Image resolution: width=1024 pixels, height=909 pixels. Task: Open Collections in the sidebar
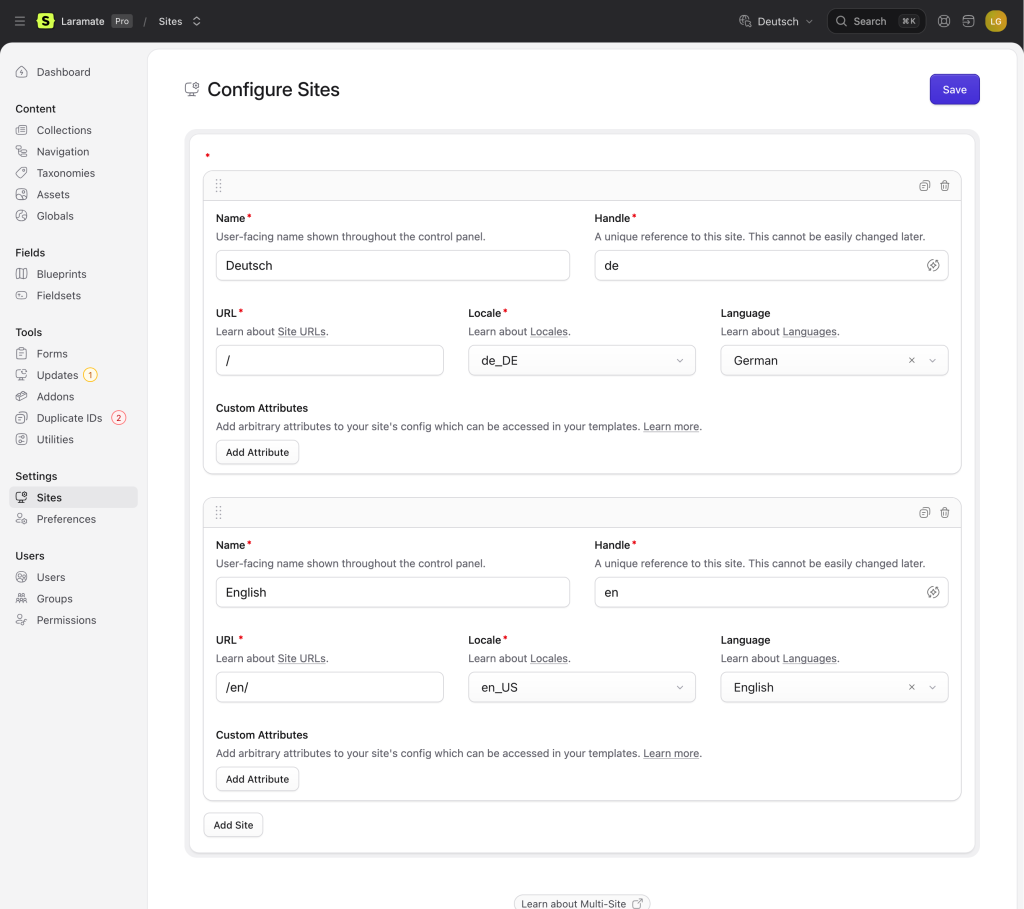pos(64,130)
